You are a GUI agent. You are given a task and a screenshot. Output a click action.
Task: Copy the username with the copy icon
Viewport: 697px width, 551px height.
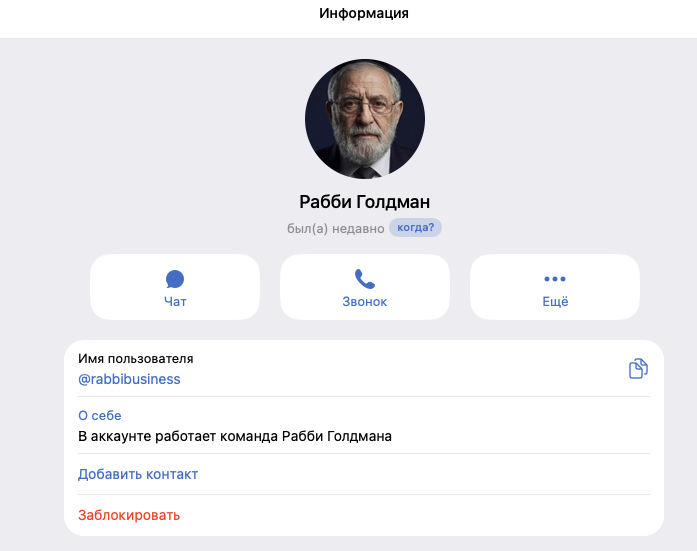click(x=638, y=368)
